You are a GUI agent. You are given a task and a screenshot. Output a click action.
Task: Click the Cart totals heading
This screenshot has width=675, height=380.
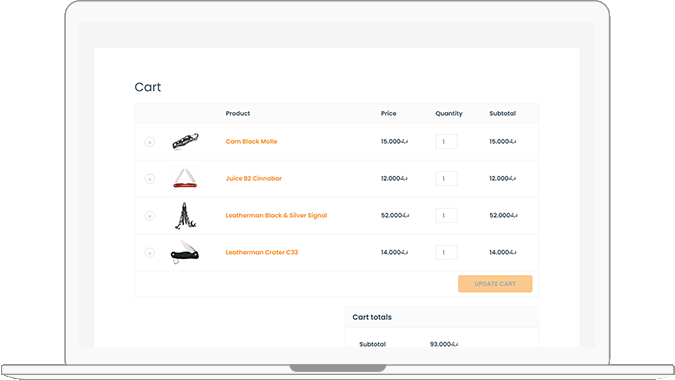[x=372, y=317]
